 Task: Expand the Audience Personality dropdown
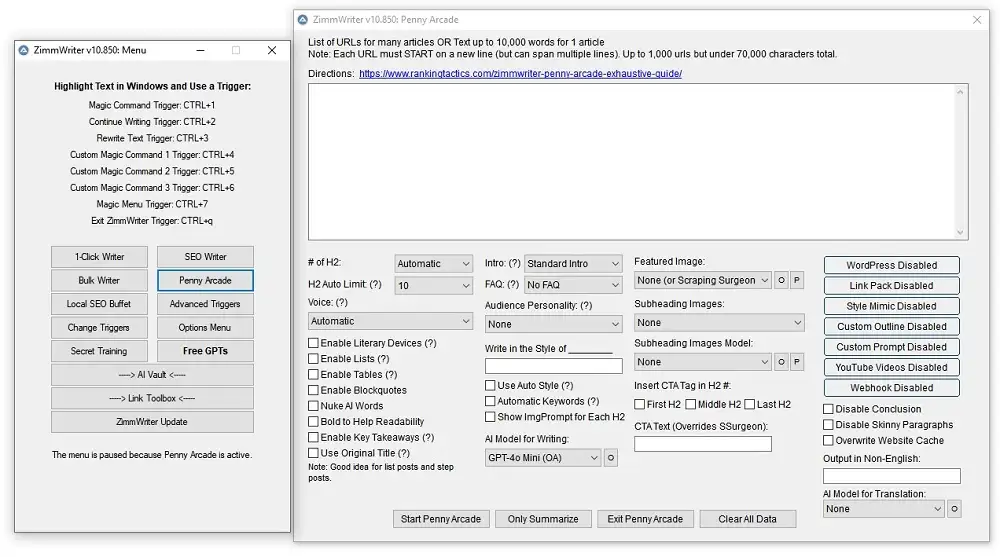553,324
